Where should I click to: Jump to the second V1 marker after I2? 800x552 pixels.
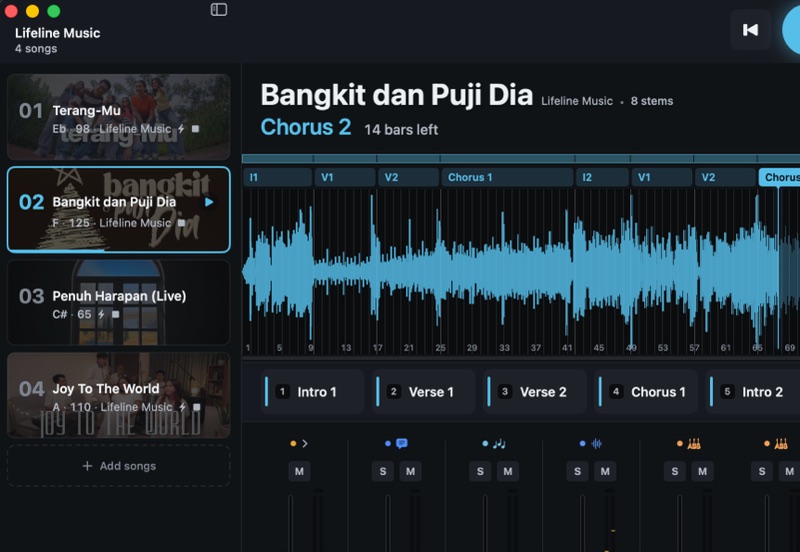pyautogui.click(x=662, y=178)
